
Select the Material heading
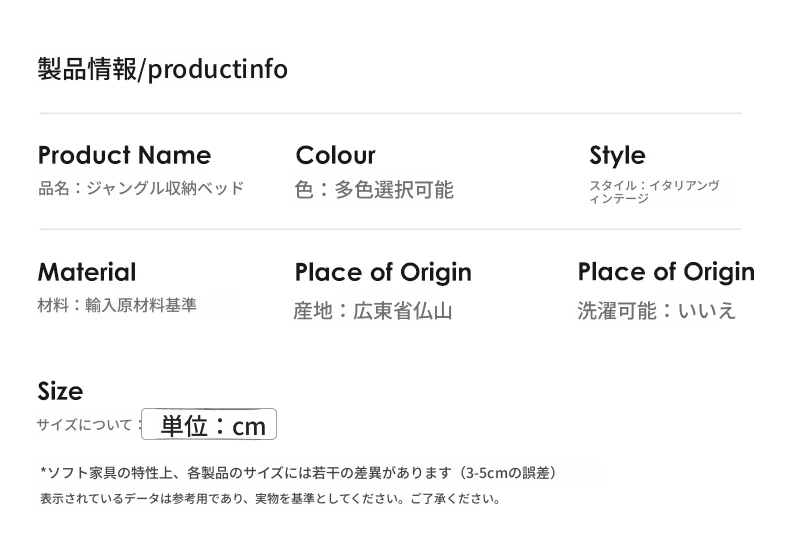pyautogui.click(x=87, y=272)
